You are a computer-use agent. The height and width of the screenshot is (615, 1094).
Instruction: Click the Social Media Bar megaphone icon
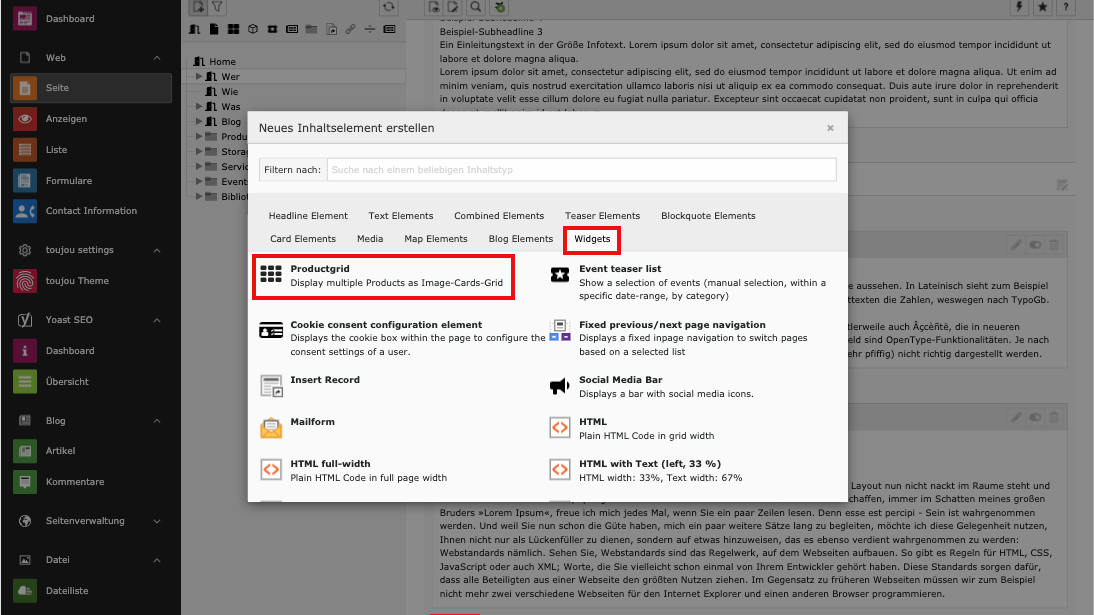coord(560,386)
